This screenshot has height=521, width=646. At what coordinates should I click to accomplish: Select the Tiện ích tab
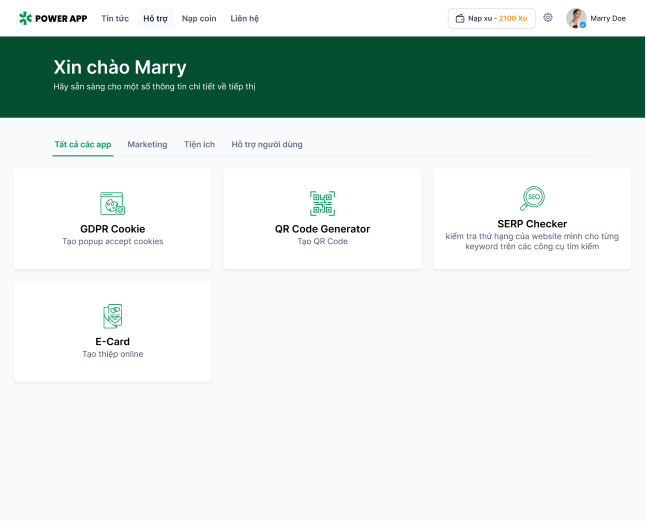pyautogui.click(x=199, y=144)
